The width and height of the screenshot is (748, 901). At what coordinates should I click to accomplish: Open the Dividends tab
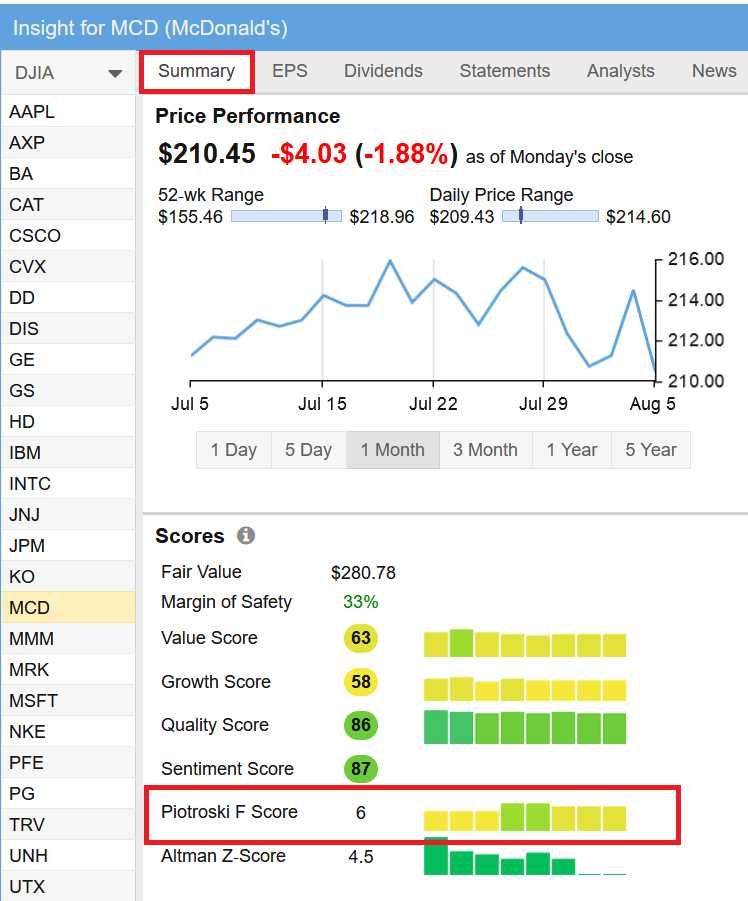point(383,71)
